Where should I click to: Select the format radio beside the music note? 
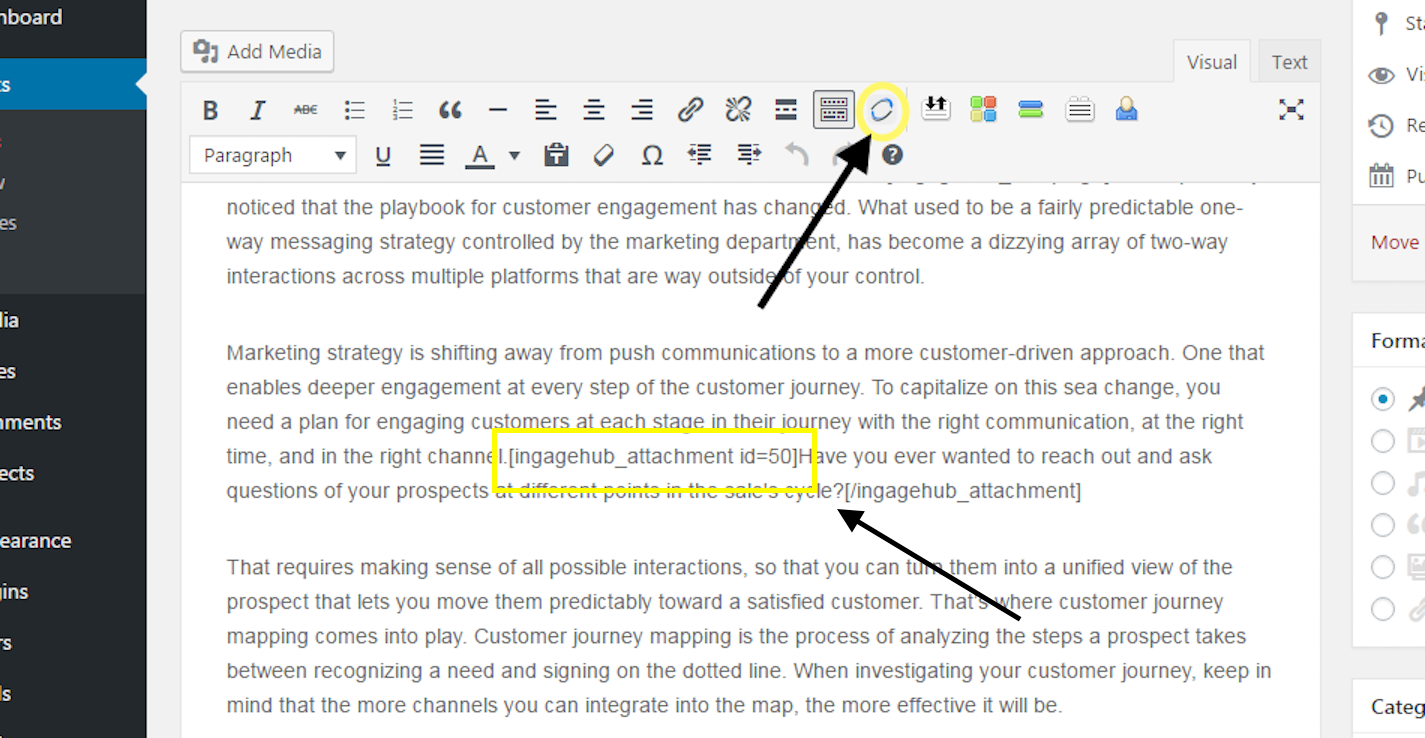tap(1383, 483)
